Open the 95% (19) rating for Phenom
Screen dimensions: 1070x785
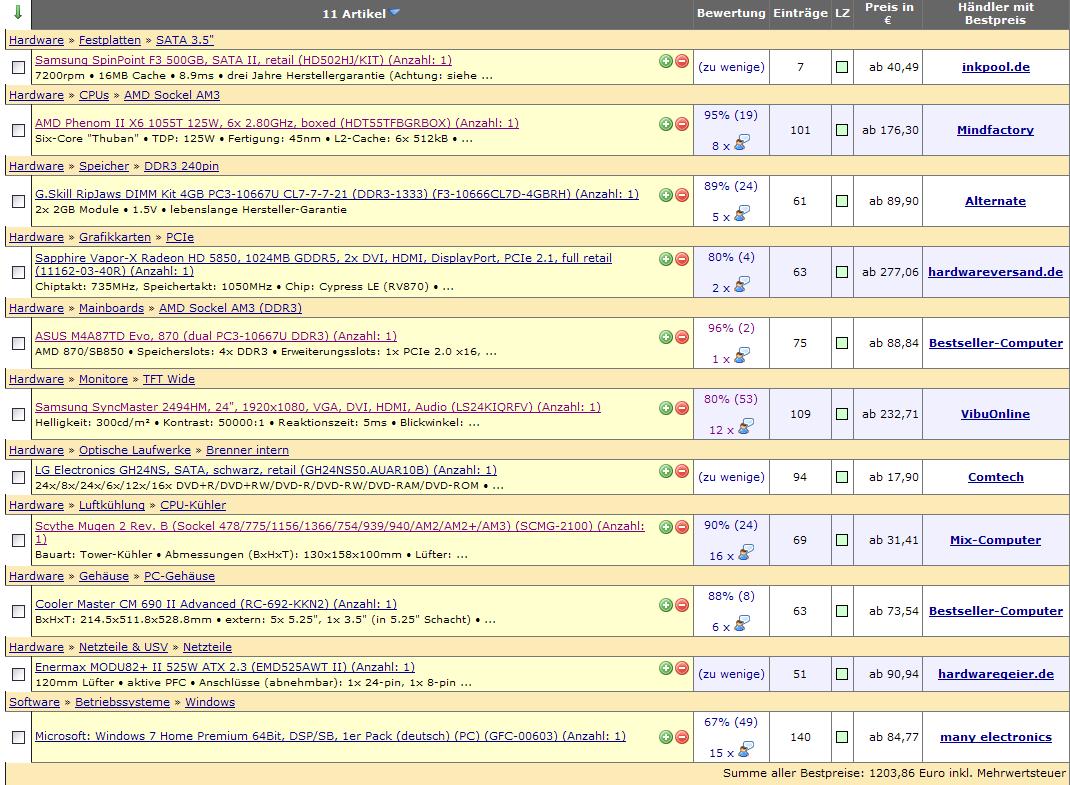tap(731, 115)
